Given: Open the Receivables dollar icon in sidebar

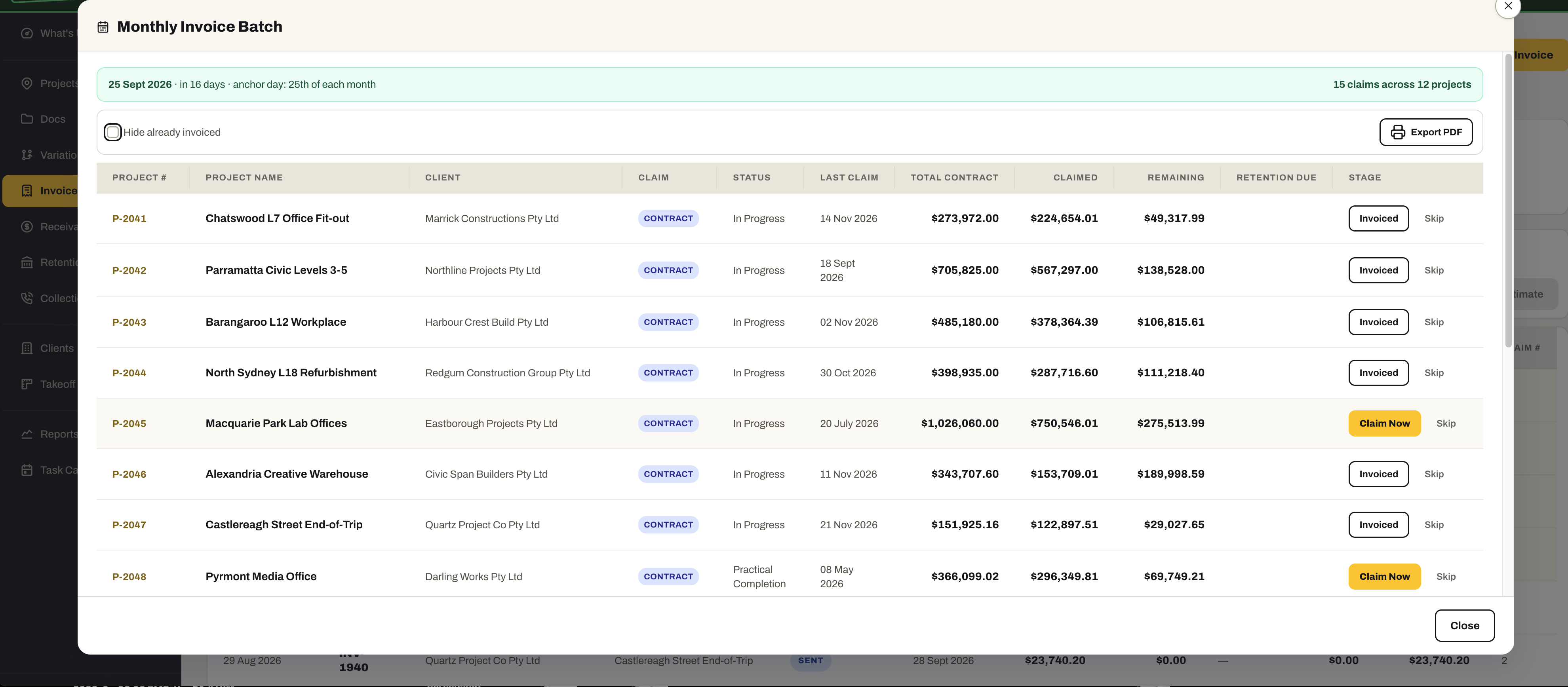Looking at the screenshot, I should point(27,226).
